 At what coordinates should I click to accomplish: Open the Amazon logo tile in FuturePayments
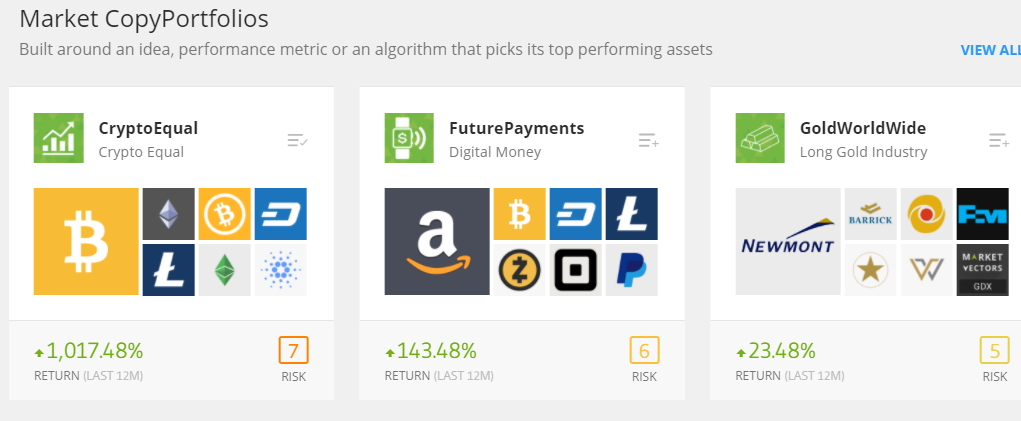tap(437, 241)
